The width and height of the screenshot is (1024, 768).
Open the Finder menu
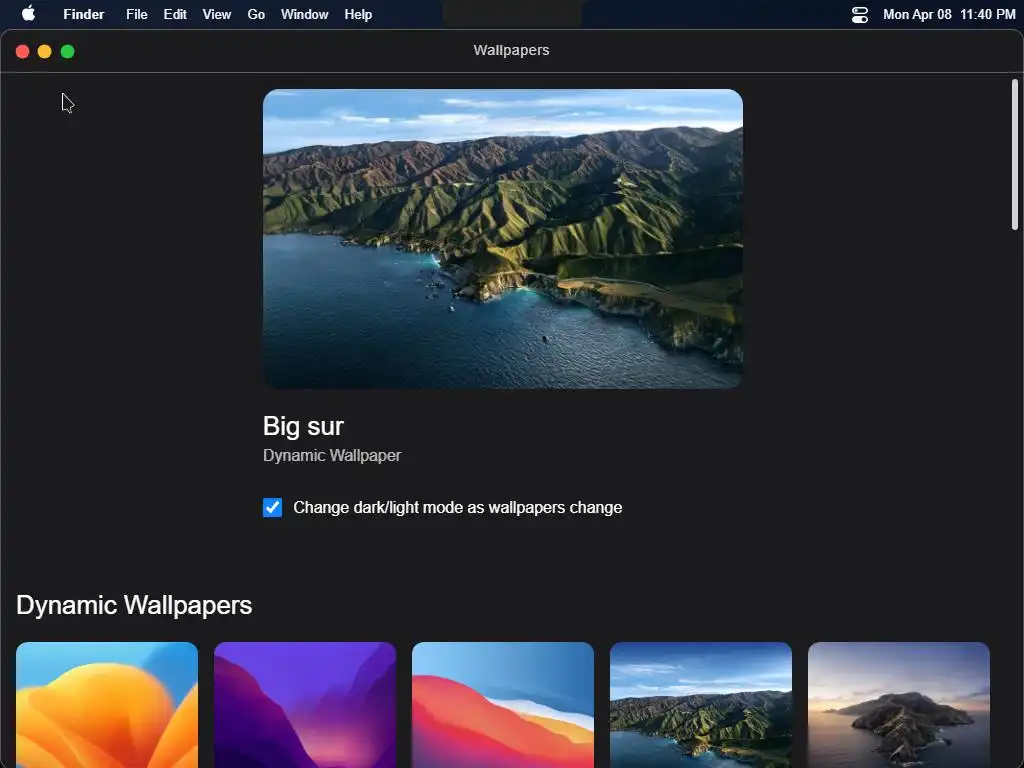84,14
